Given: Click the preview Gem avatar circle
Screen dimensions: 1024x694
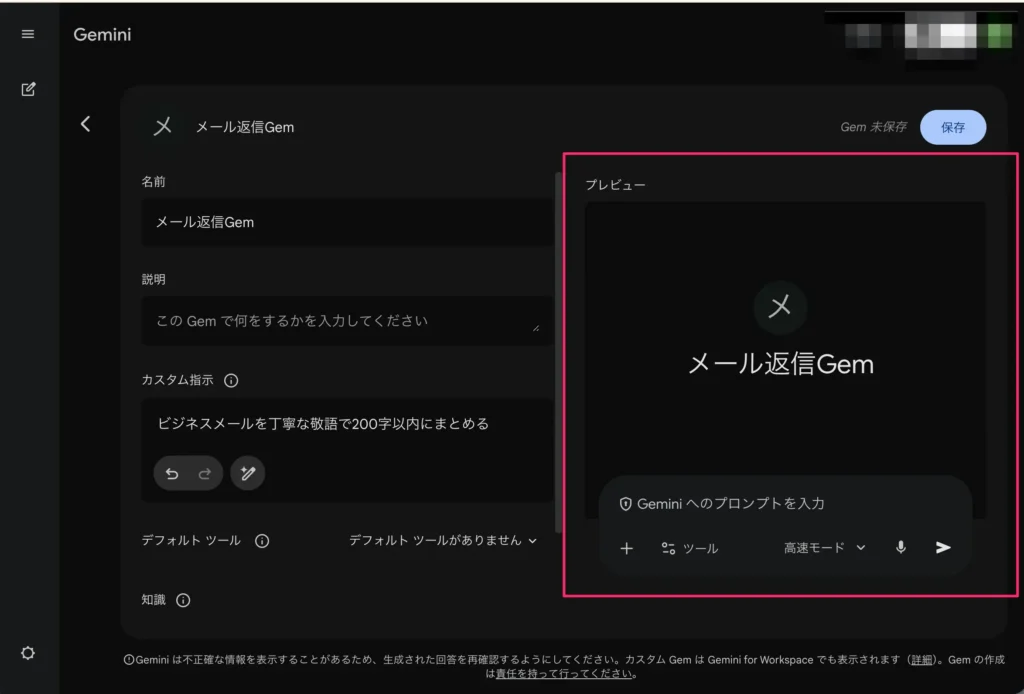Looking at the screenshot, I should pyautogui.click(x=780, y=307).
